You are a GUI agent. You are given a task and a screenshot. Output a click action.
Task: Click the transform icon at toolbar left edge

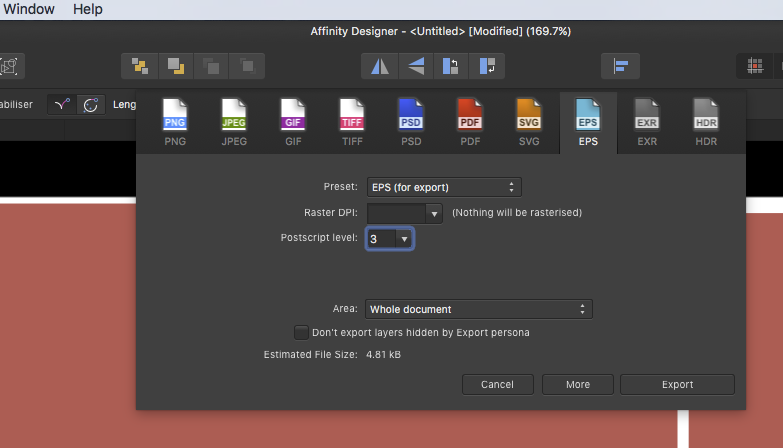click(9, 66)
